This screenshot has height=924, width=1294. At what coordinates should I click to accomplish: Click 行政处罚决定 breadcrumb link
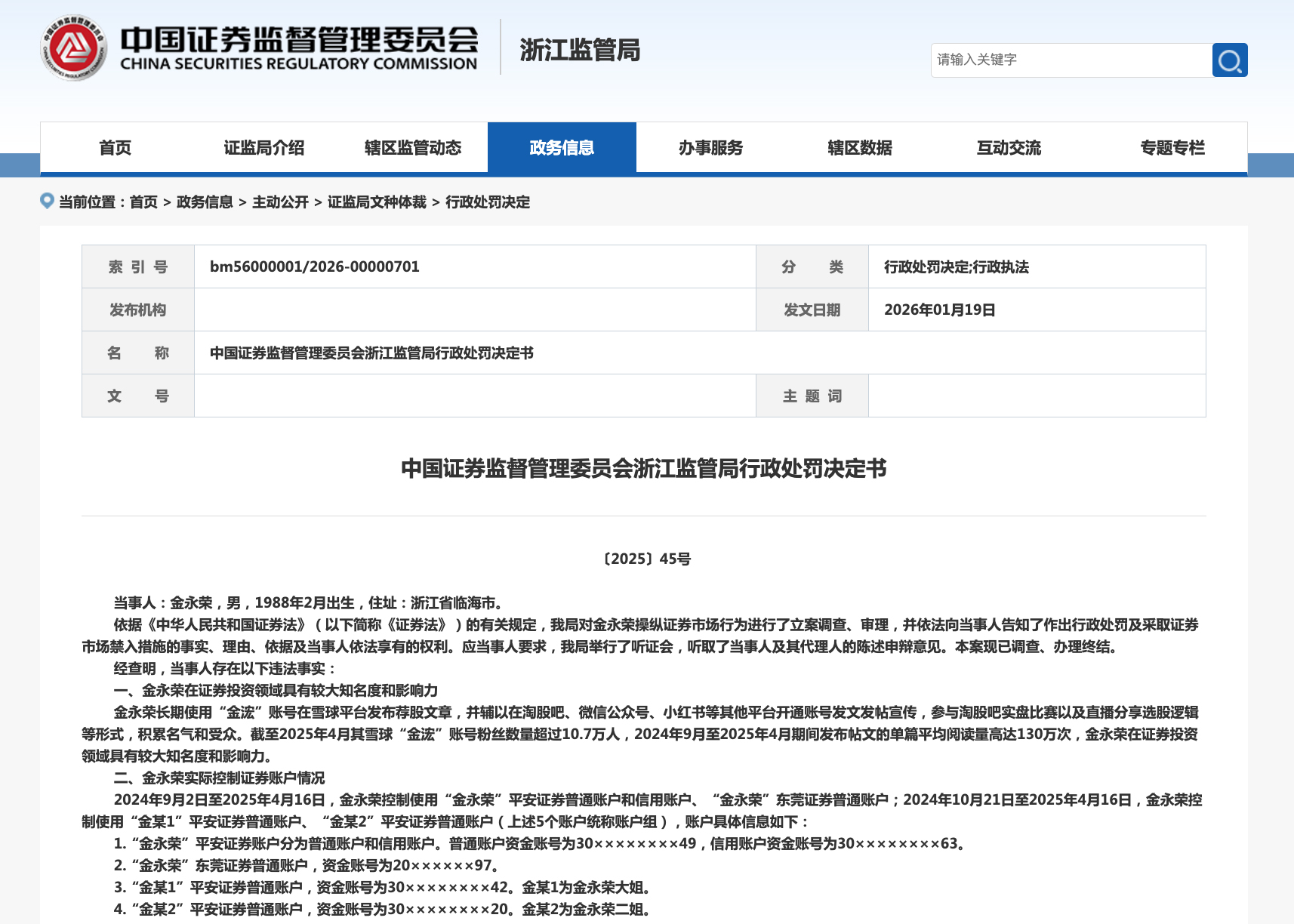tap(488, 202)
